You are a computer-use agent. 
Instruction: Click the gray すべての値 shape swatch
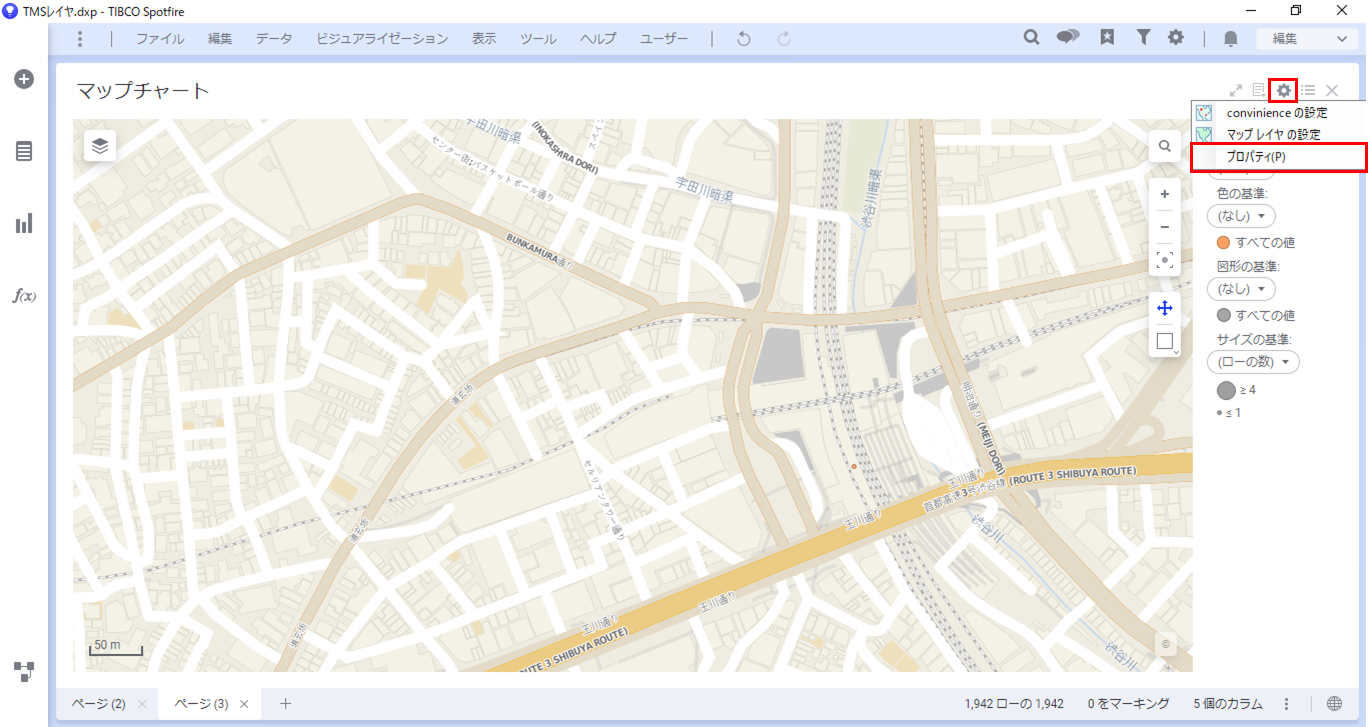pyautogui.click(x=1223, y=316)
